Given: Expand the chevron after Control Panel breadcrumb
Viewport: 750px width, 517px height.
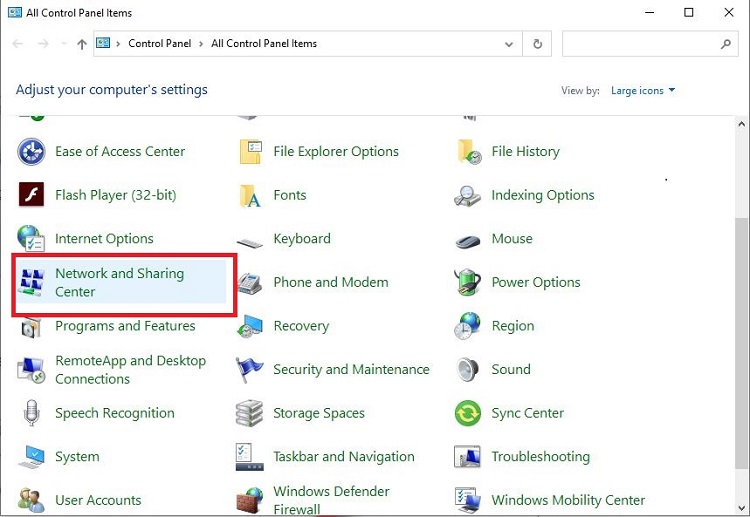Looking at the screenshot, I should (201, 44).
